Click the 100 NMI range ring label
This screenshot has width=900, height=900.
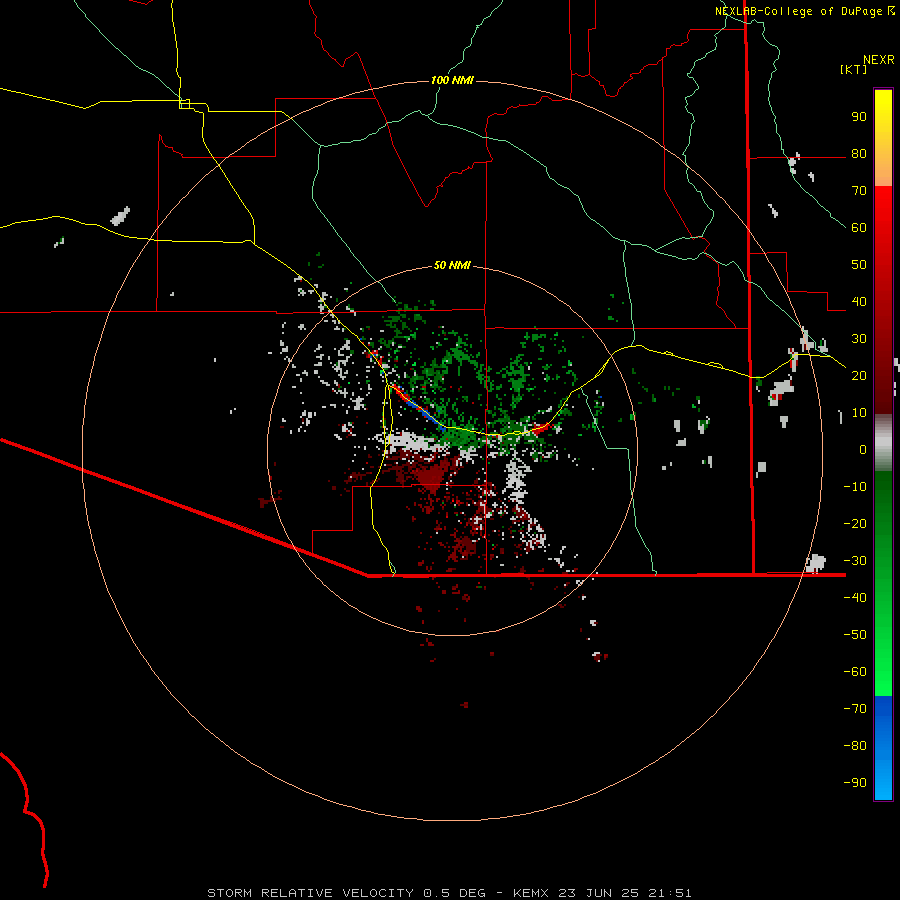(x=452, y=80)
